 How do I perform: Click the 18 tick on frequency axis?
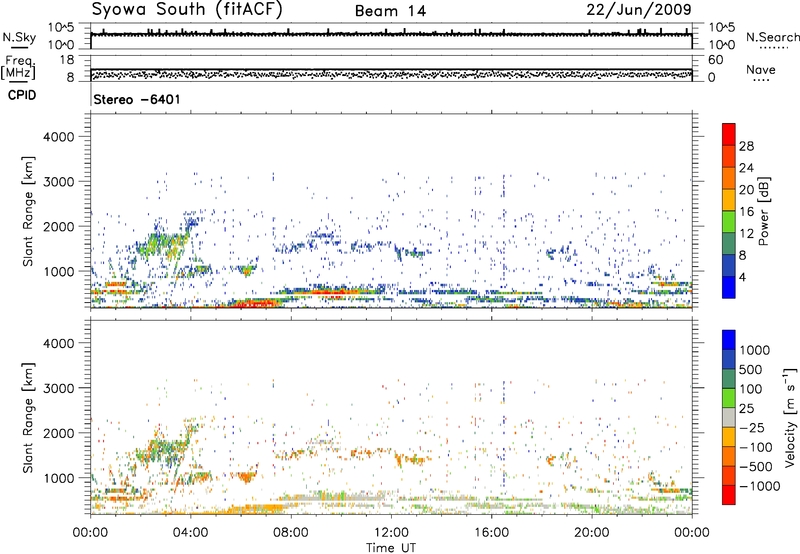(67, 60)
